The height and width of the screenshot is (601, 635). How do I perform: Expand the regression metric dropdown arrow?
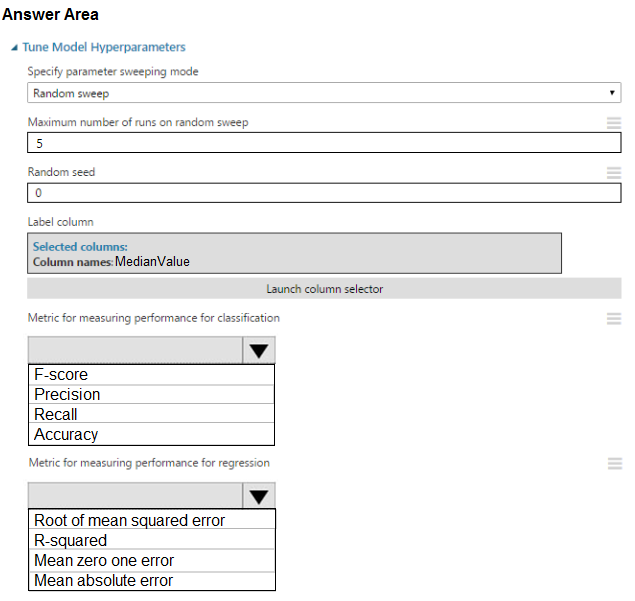tap(258, 497)
